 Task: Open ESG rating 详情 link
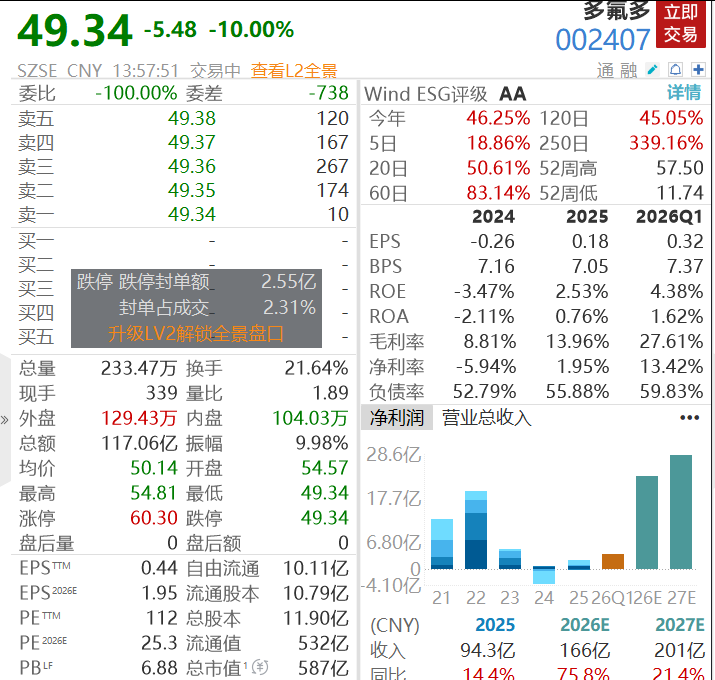pyautogui.click(x=684, y=93)
